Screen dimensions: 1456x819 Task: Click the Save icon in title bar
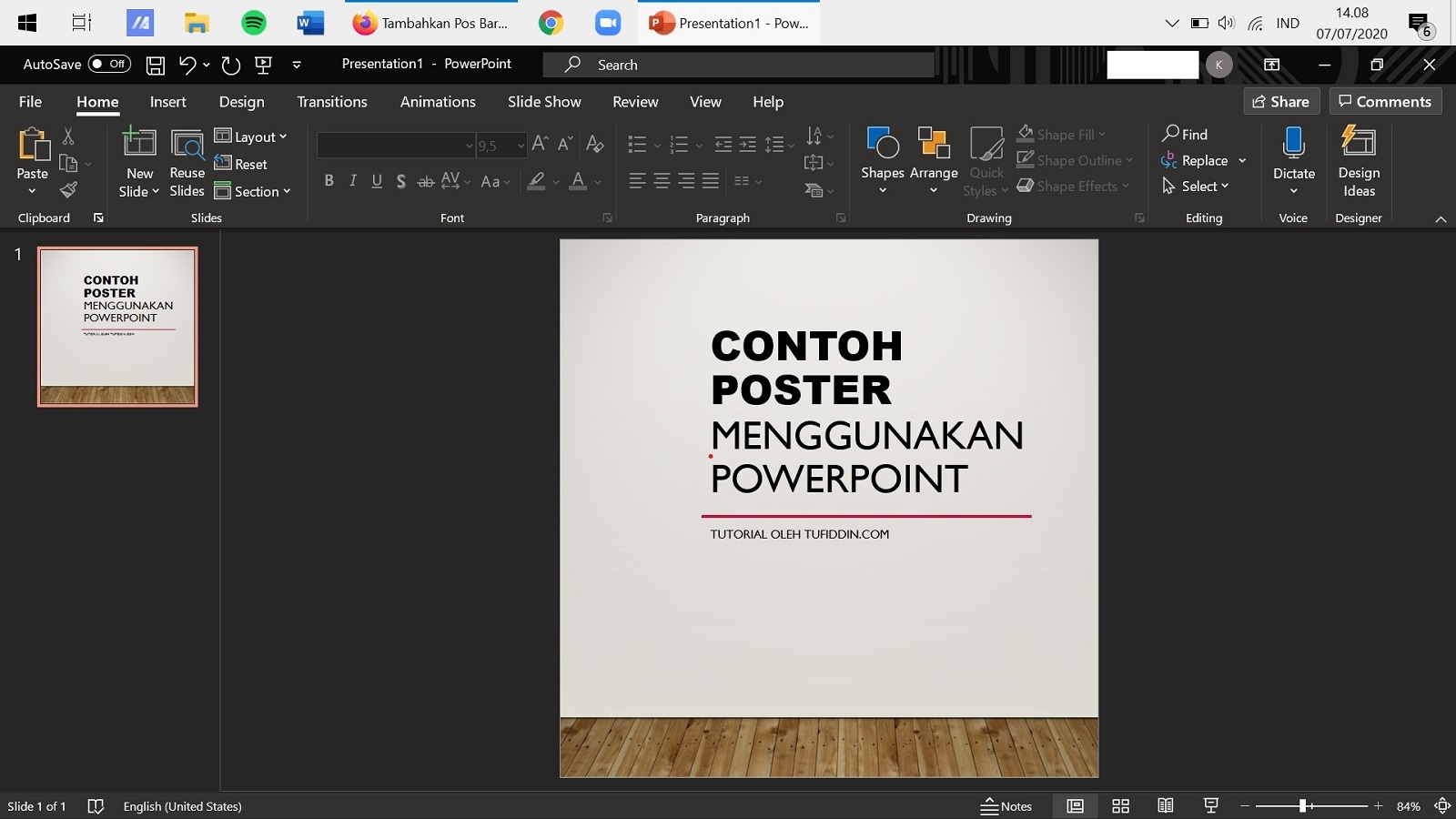tap(156, 65)
